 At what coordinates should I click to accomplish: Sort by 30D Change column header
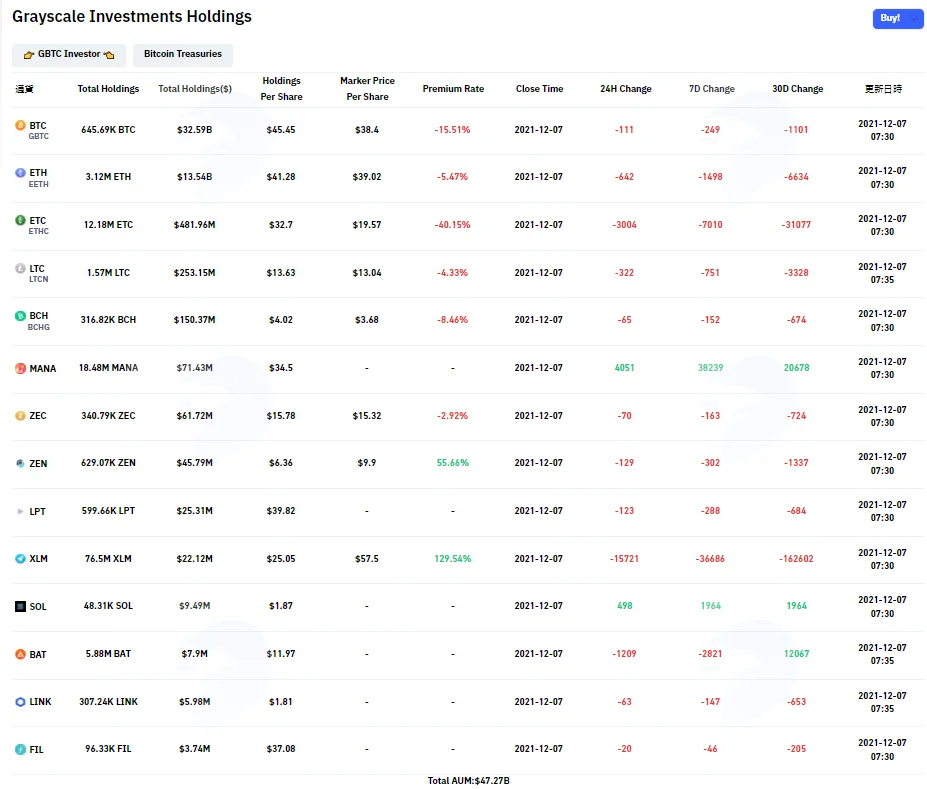coord(797,89)
